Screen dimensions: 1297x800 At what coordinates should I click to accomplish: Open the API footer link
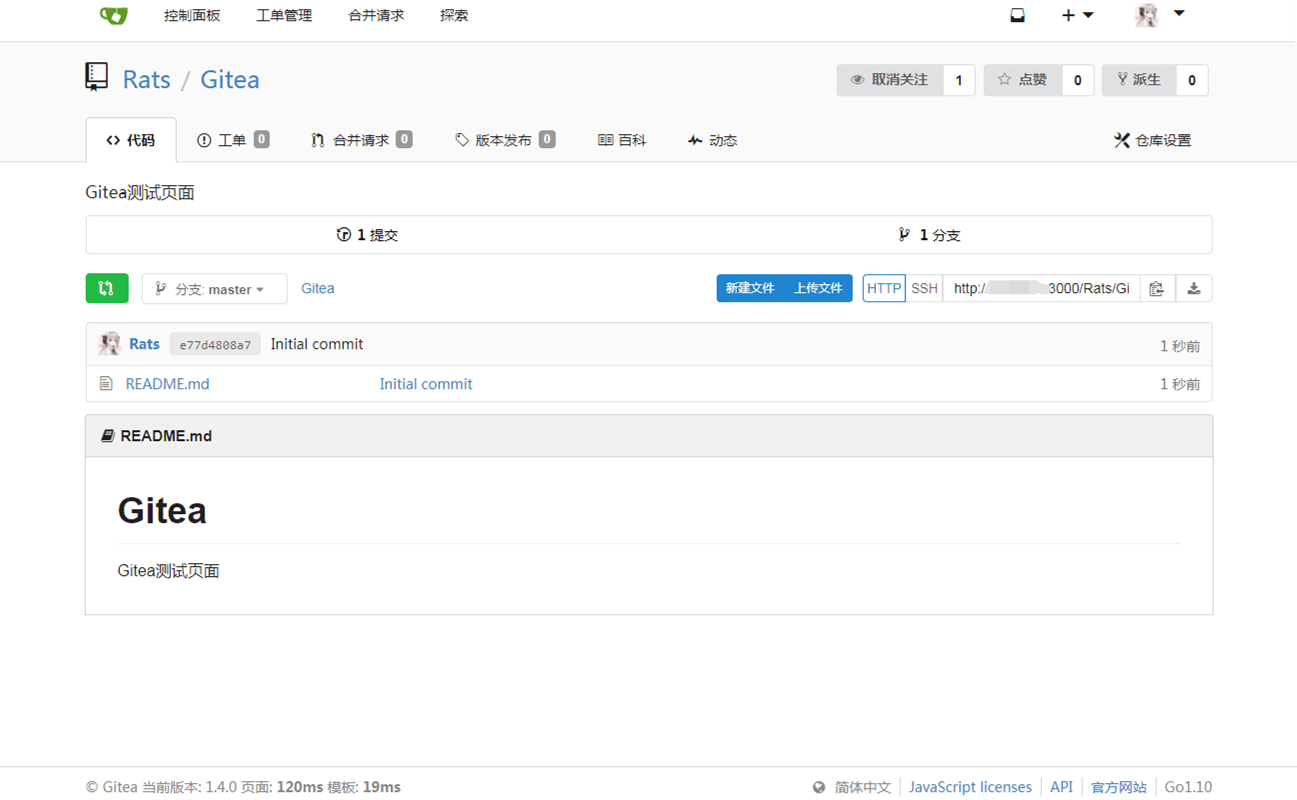click(x=1061, y=788)
